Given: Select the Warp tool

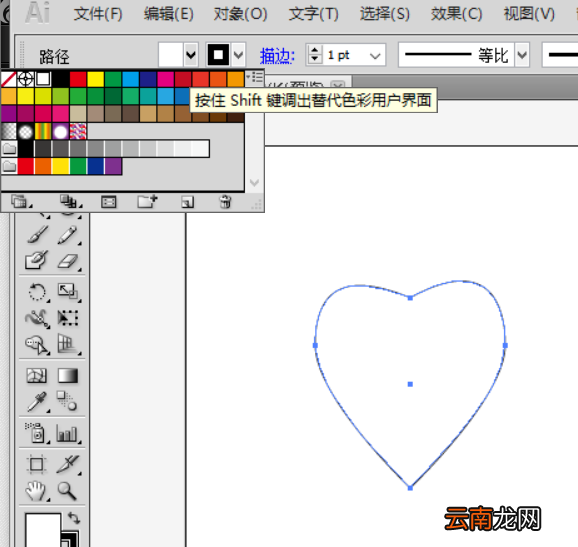Looking at the screenshot, I should pos(37,318).
